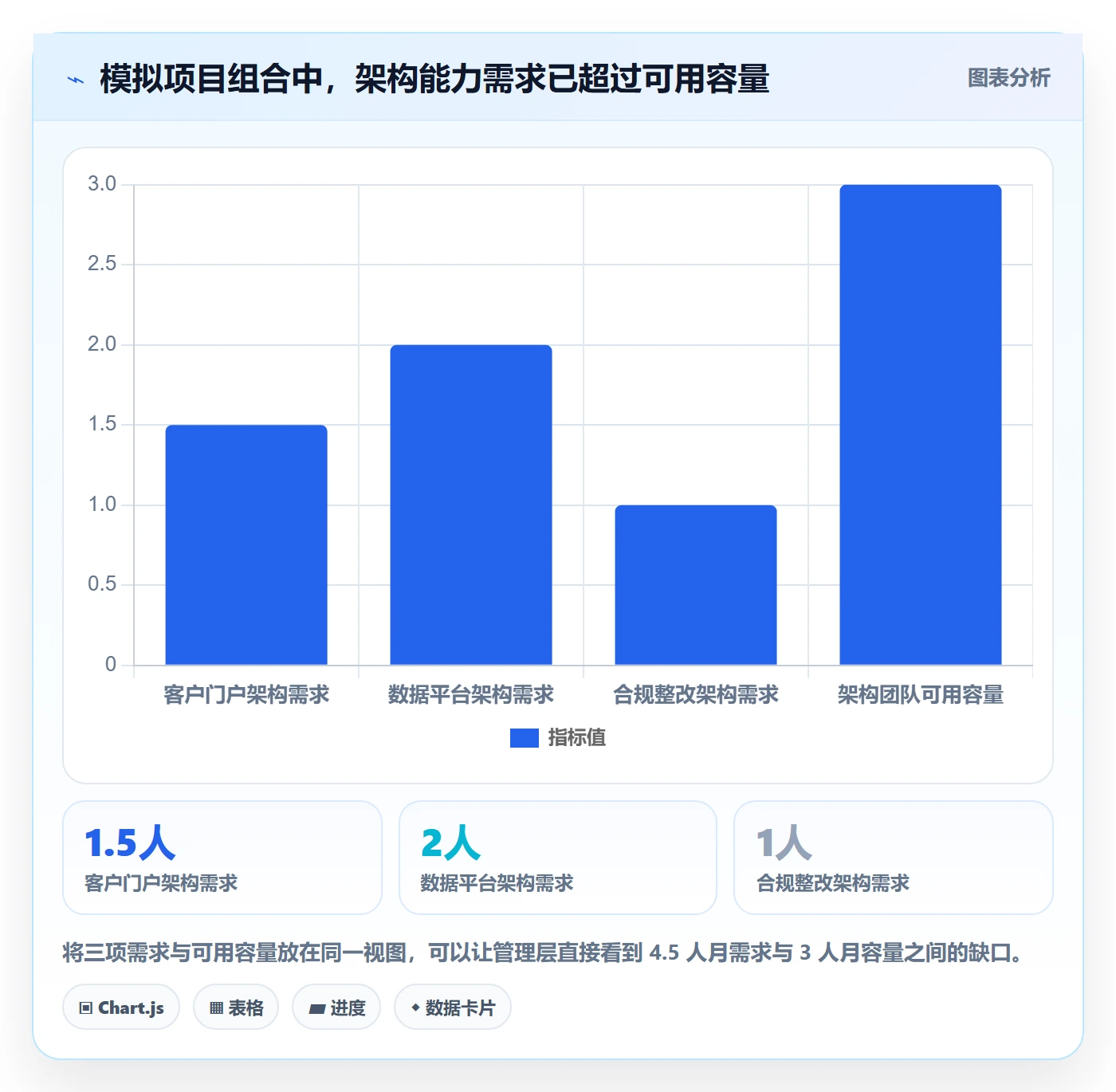This screenshot has width=1116, height=1092.
Task: Click the 3.0 y-axis tick label
Action: pos(102,184)
